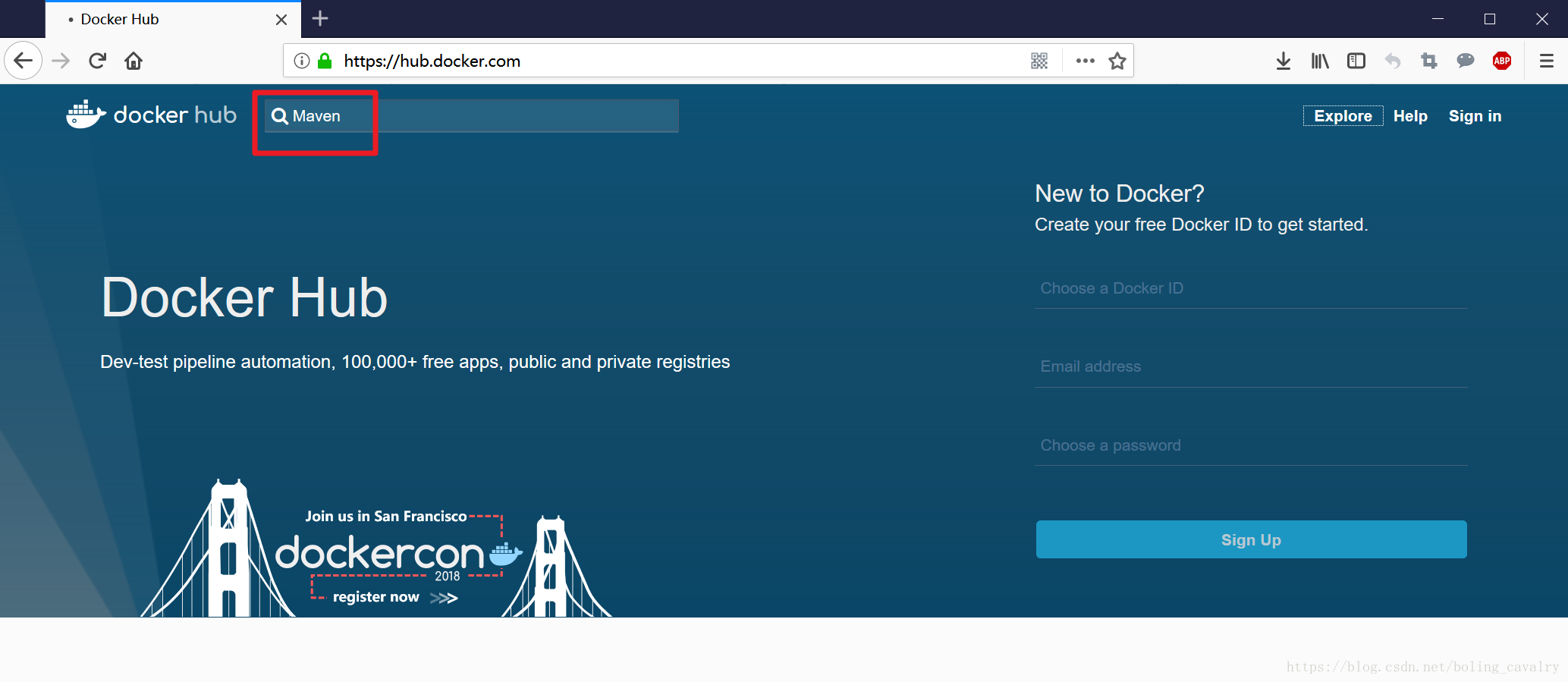The image size is (1568, 682).
Task: Go back with the browser back arrow
Action: click(23, 61)
